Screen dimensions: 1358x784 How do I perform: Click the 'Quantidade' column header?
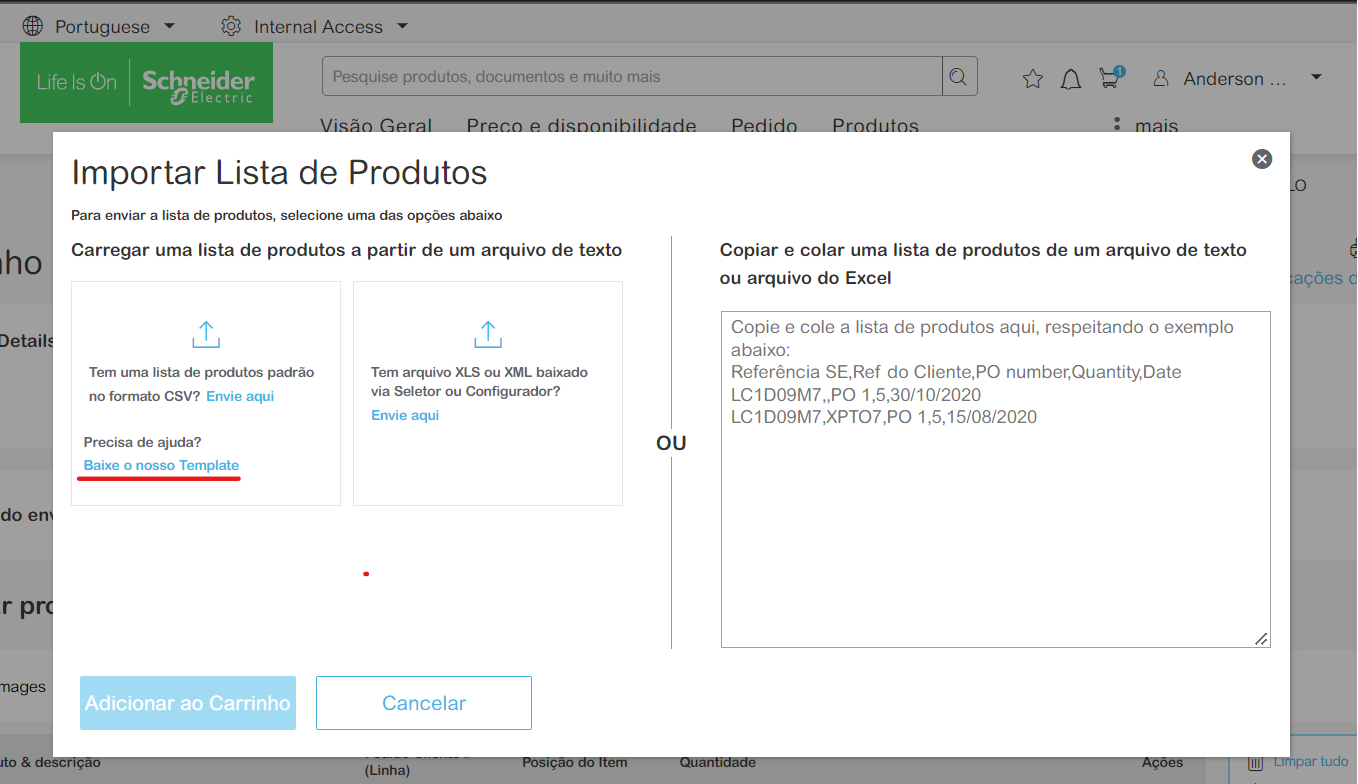(x=718, y=763)
